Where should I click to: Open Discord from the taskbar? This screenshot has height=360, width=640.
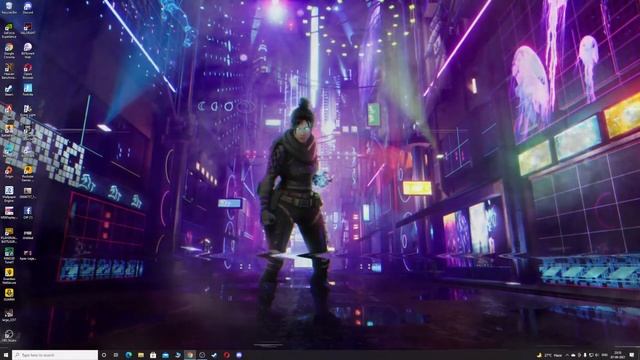click(239, 355)
